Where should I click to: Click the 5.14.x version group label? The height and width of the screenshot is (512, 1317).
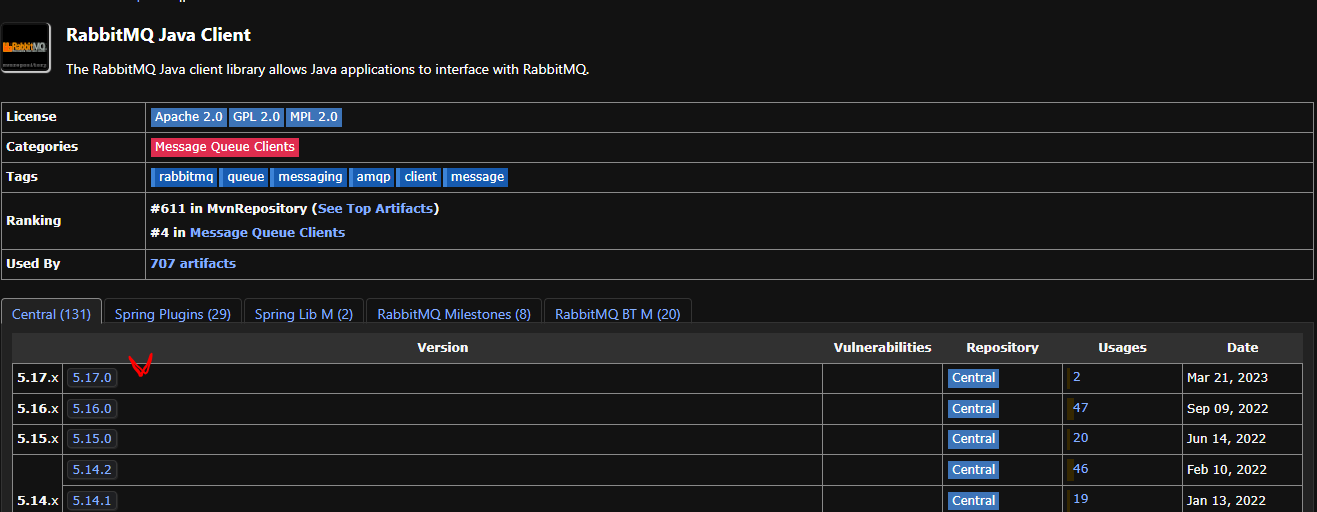37,501
